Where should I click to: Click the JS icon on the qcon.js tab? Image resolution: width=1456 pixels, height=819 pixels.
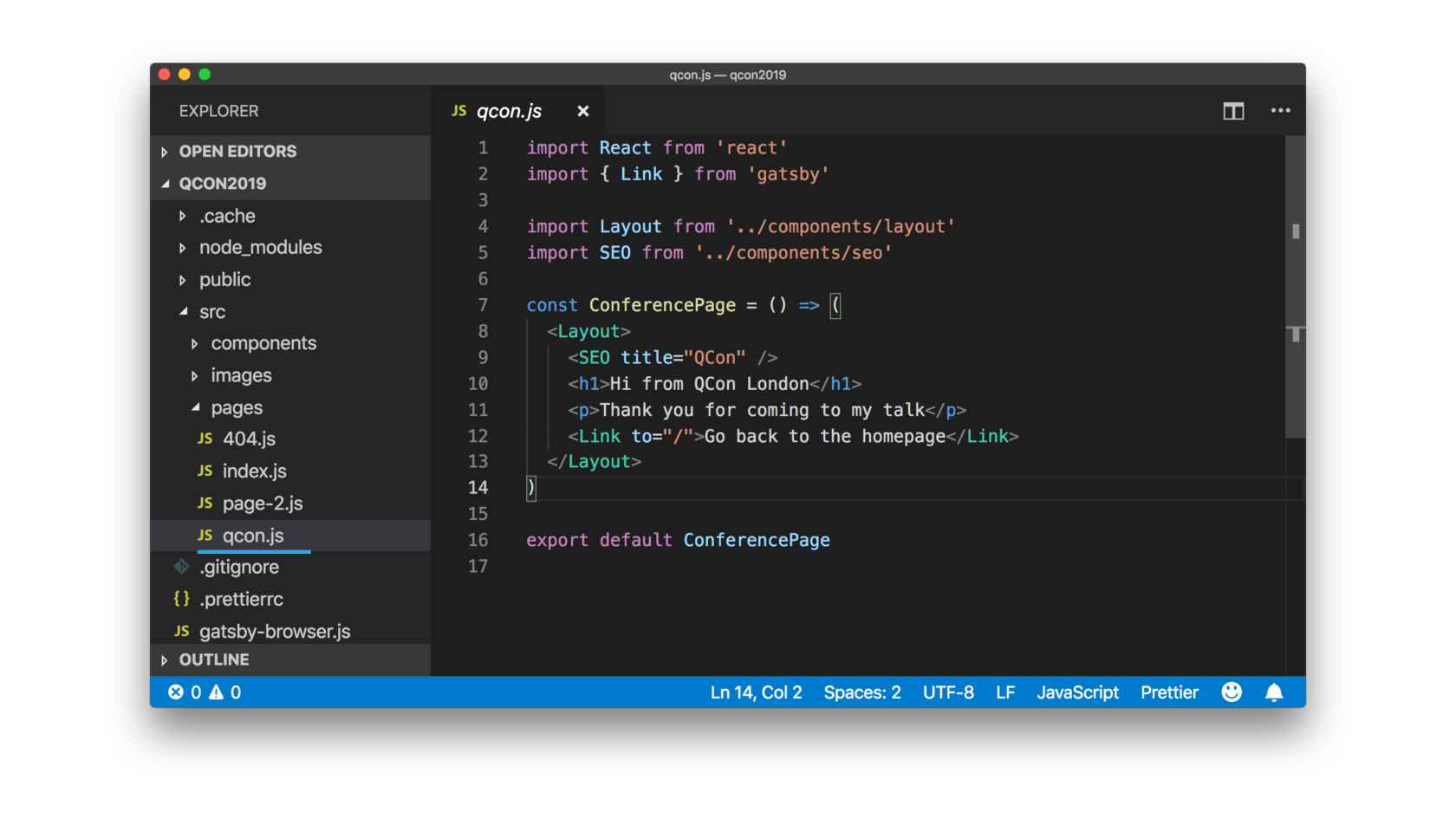coord(459,111)
